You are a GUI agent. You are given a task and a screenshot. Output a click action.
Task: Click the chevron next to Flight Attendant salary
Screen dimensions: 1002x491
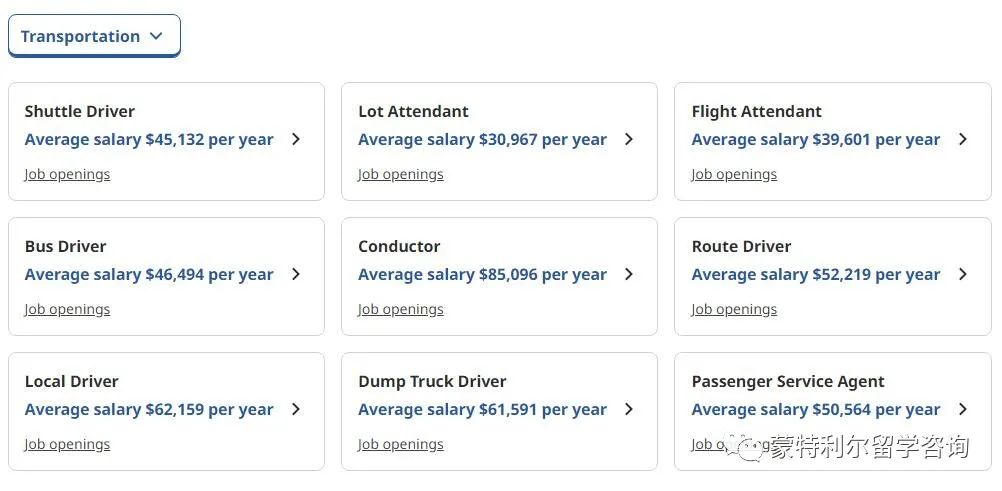963,139
